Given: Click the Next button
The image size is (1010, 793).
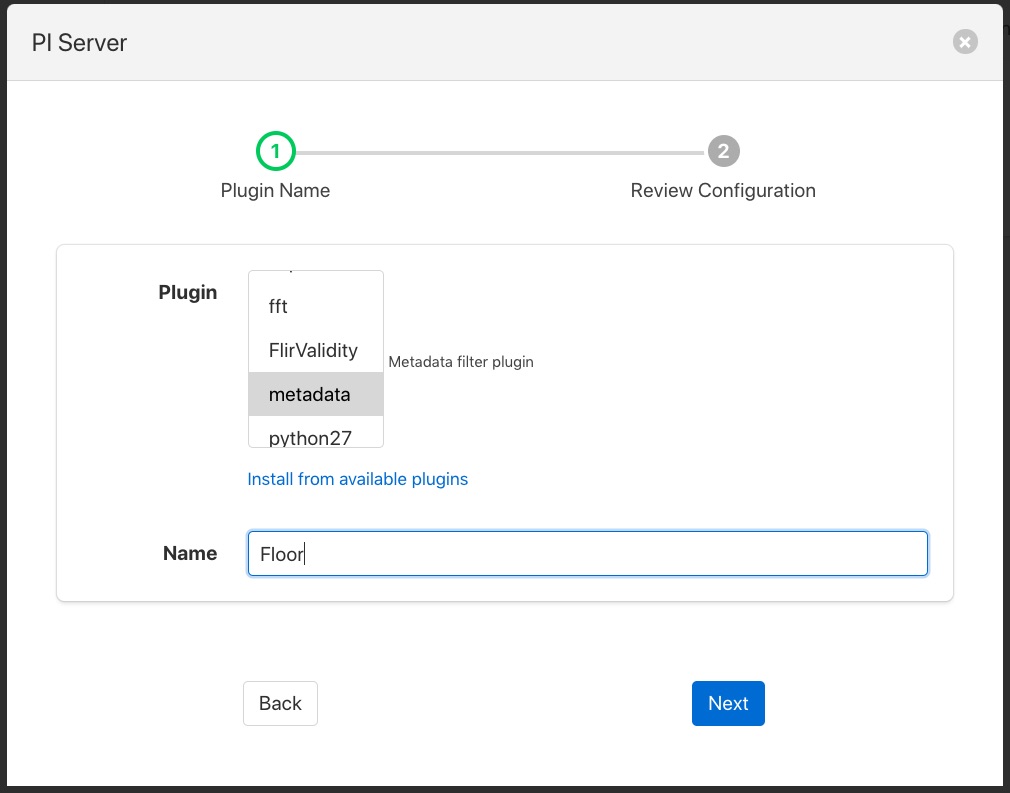Looking at the screenshot, I should tap(728, 703).
